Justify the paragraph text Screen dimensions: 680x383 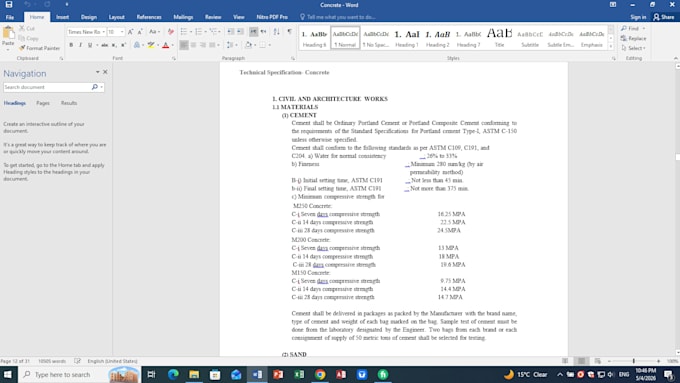click(x=212, y=45)
